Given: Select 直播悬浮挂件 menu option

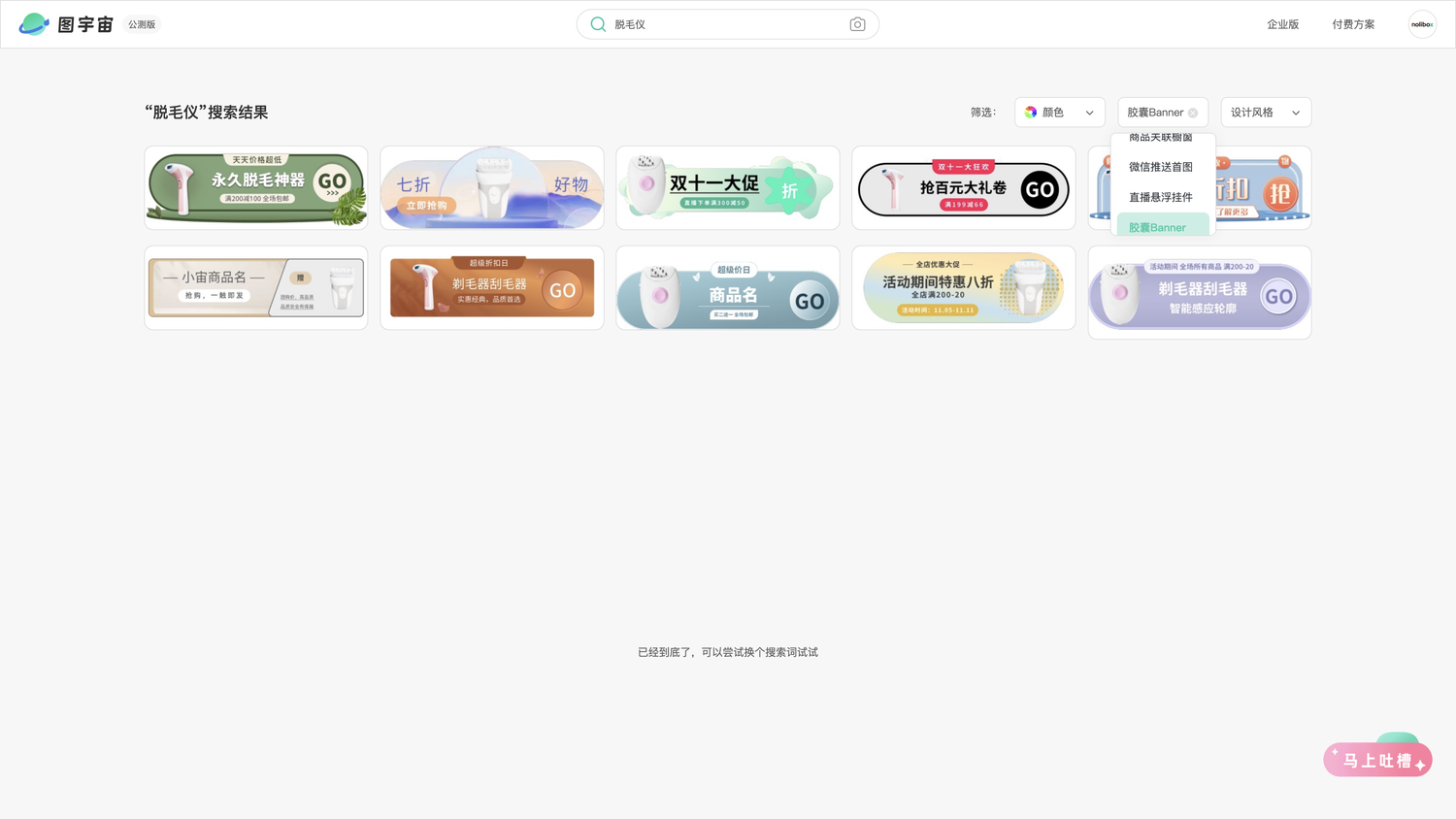Looking at the screenshot, I should [x=1162, y=197].
